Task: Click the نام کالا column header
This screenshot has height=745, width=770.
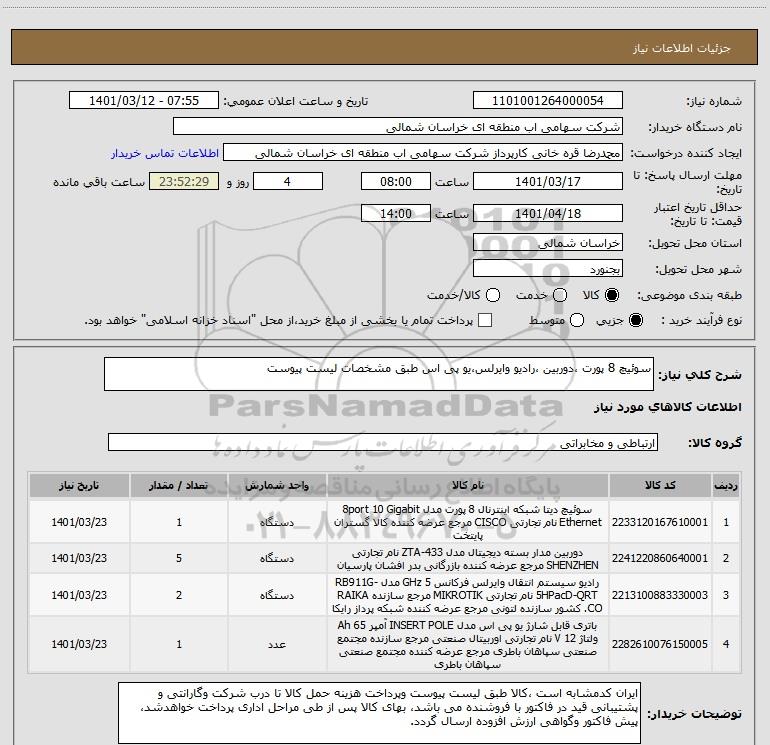Action: click(x=468, y=485)
